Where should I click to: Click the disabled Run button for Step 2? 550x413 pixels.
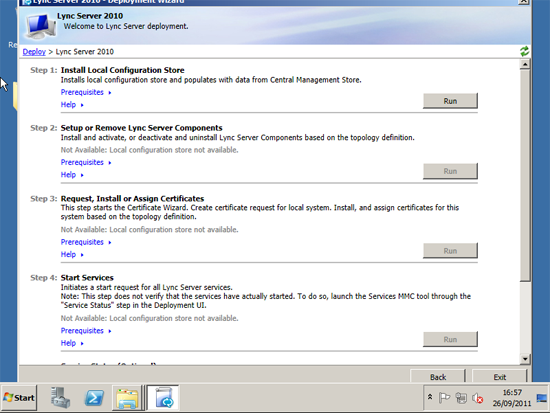450,171
